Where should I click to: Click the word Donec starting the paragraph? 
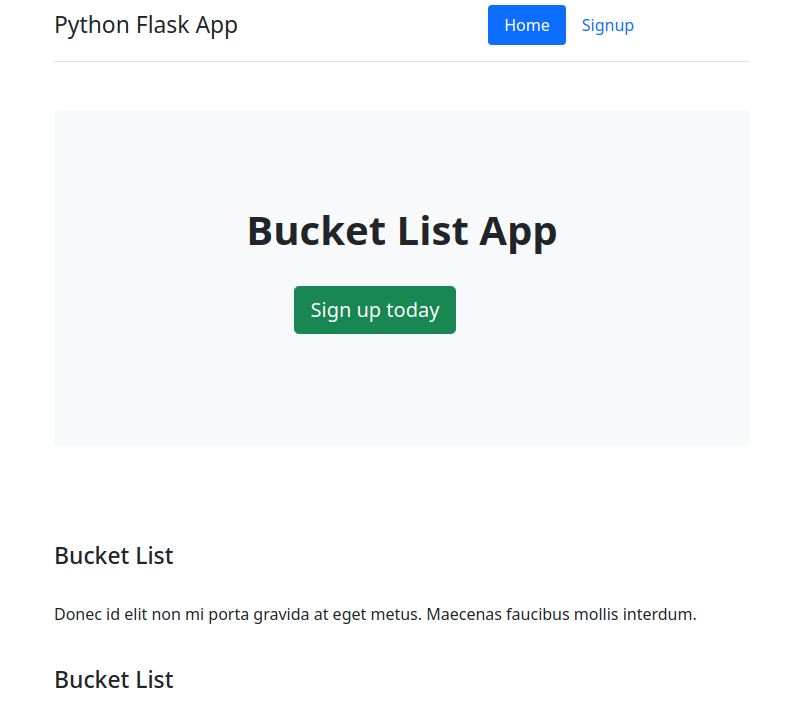[x=77, y=614]
